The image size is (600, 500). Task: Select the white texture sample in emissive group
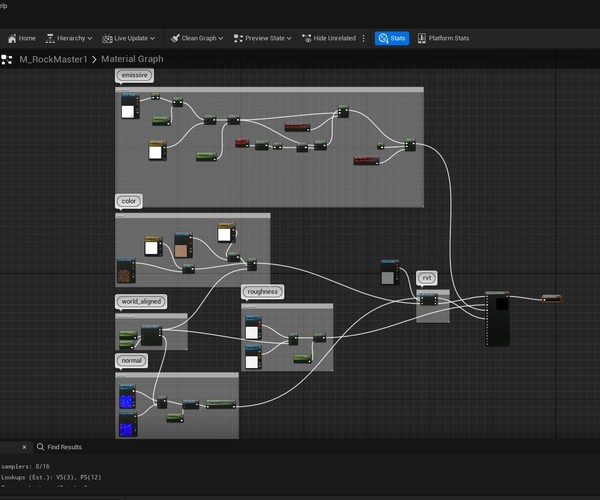[x=130, y=106]
